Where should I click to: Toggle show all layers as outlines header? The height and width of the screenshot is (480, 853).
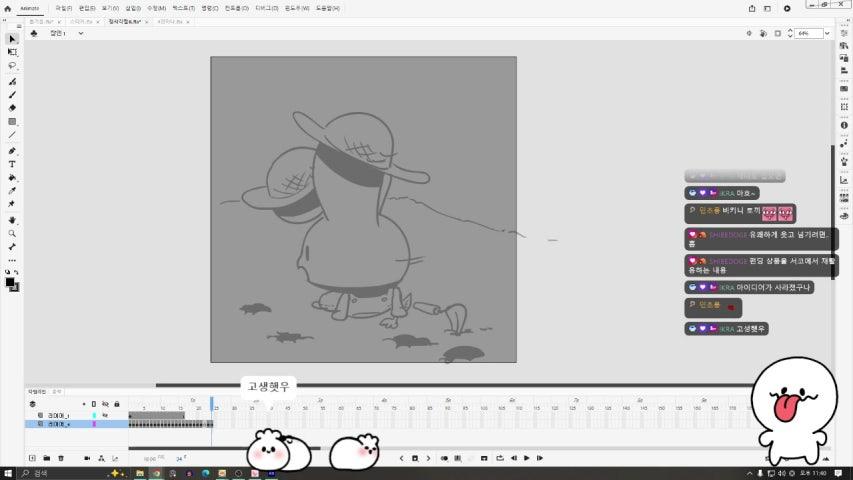tap(94, 404)
